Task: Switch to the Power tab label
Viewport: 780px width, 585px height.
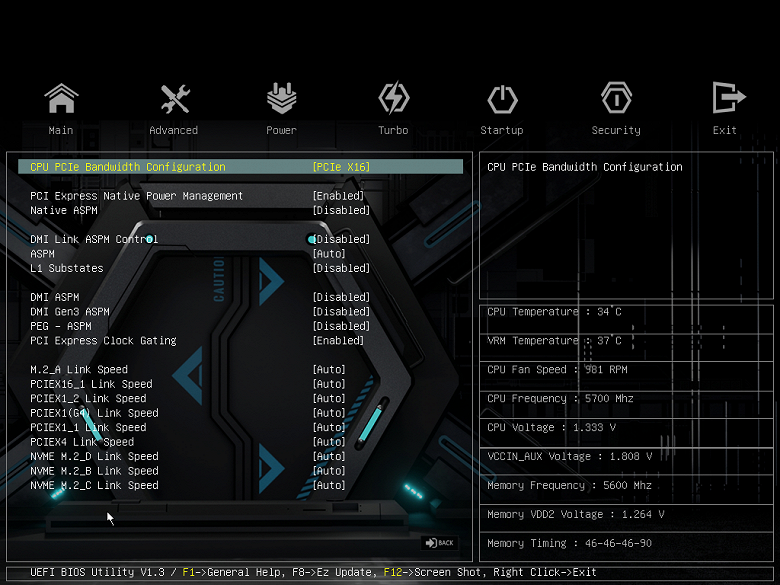Action: 281,130
